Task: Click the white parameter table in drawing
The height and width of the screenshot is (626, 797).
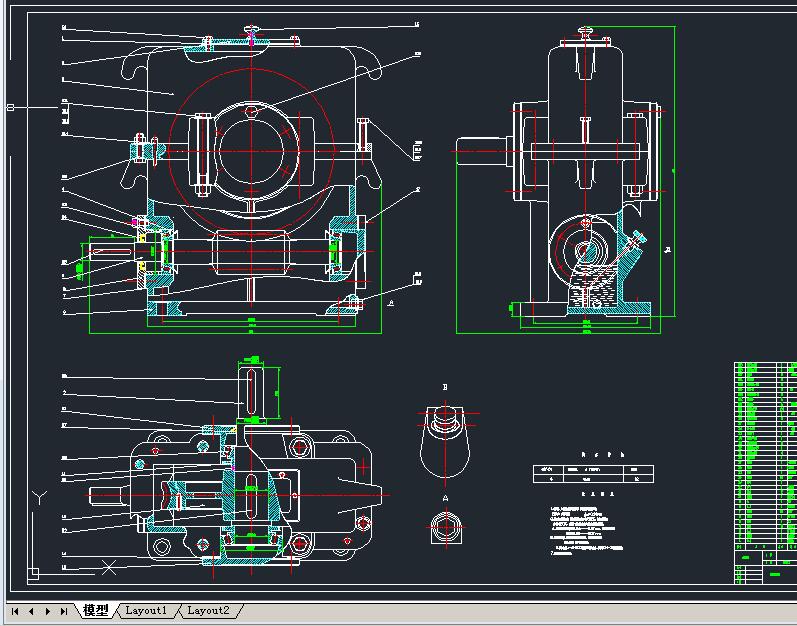Action: coord(593,474)
